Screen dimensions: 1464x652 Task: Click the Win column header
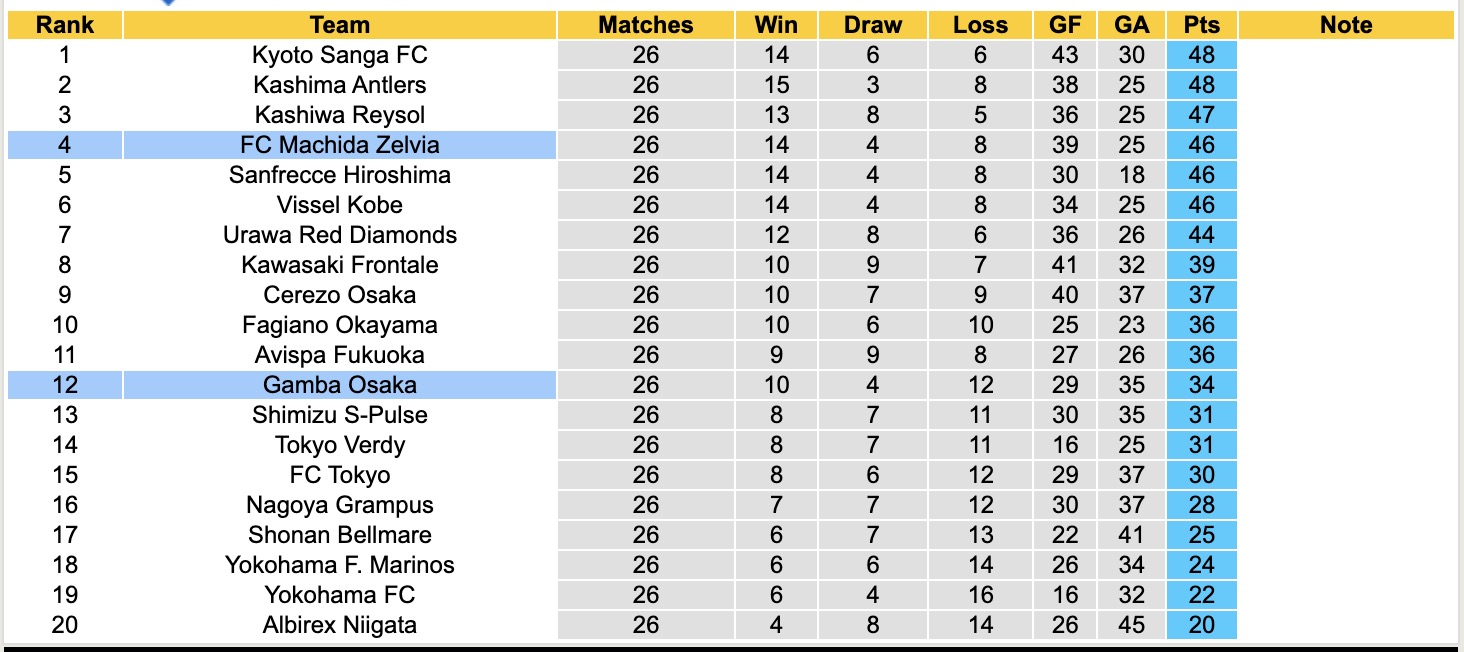pos(776,25)
